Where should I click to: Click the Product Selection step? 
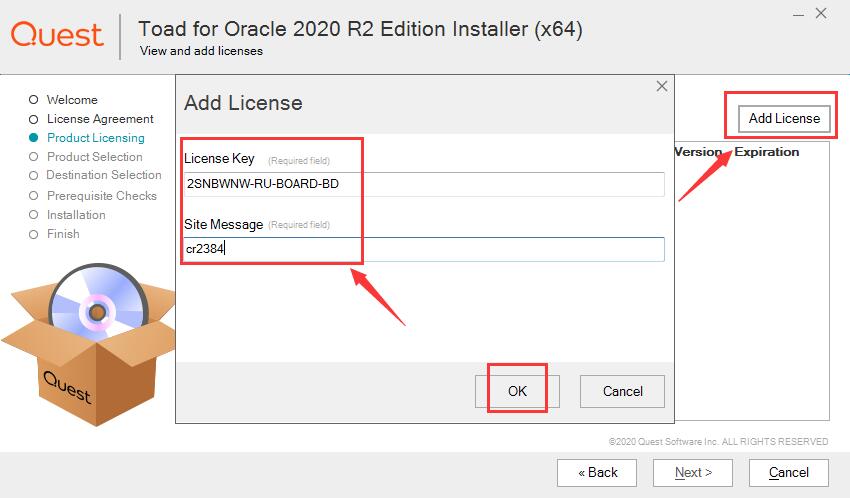click(x=94, y=157)
